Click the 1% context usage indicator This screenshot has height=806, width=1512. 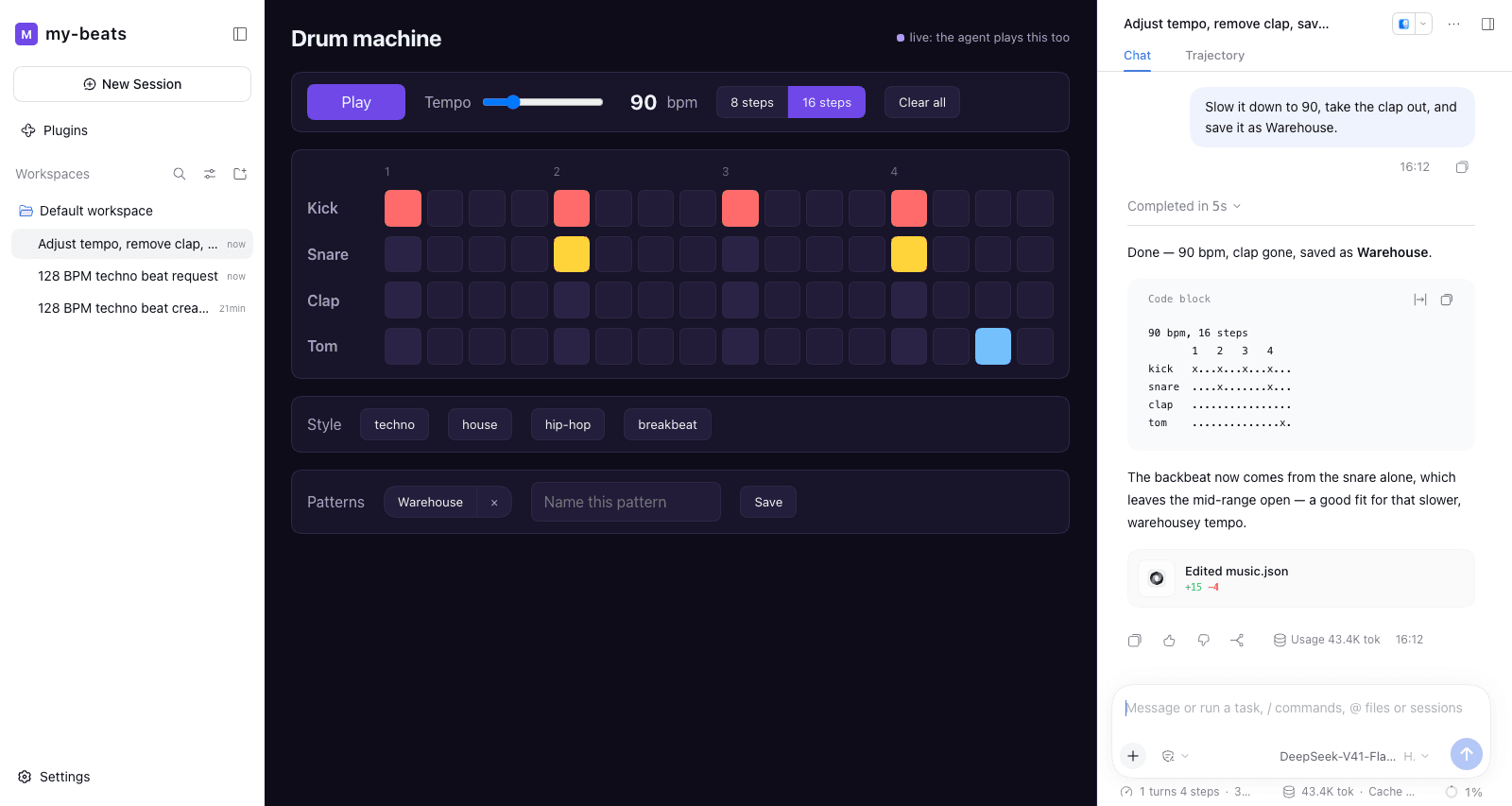tap(1464, 792)
